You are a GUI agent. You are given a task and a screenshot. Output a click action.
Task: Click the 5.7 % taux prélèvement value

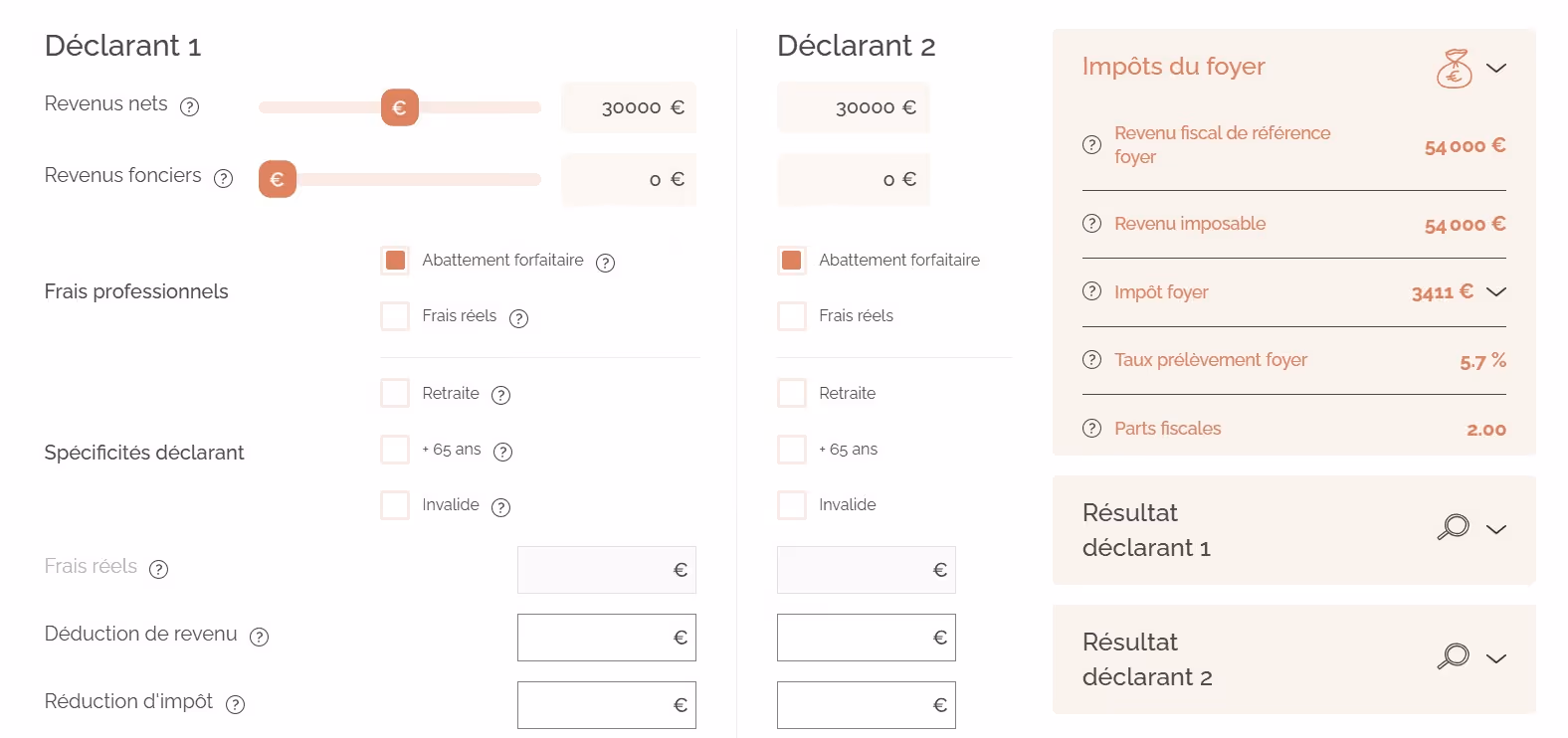pyautogui.click(x=1483, y=361)
